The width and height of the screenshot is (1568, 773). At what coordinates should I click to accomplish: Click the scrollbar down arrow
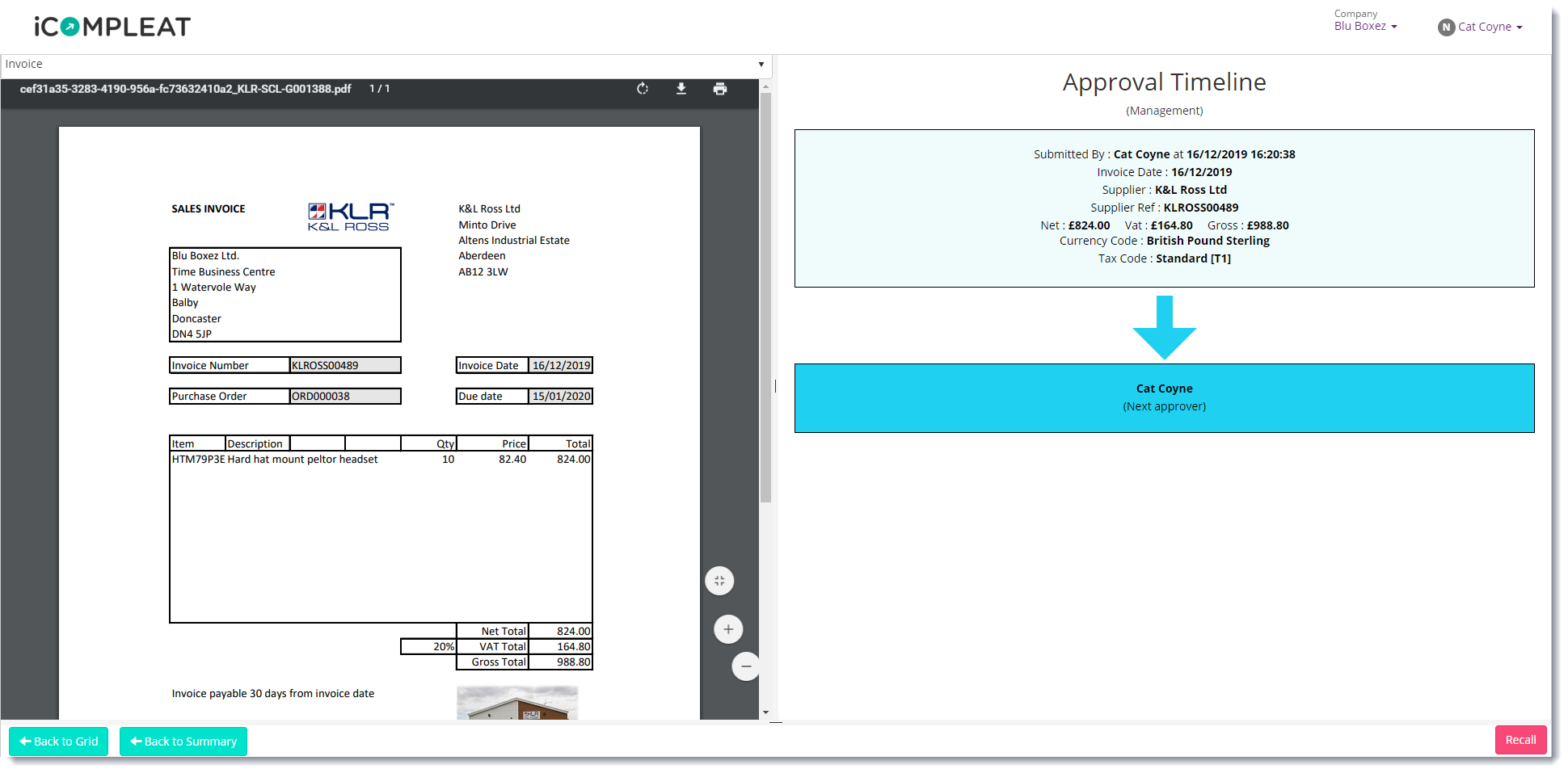(x=765, y=712)
